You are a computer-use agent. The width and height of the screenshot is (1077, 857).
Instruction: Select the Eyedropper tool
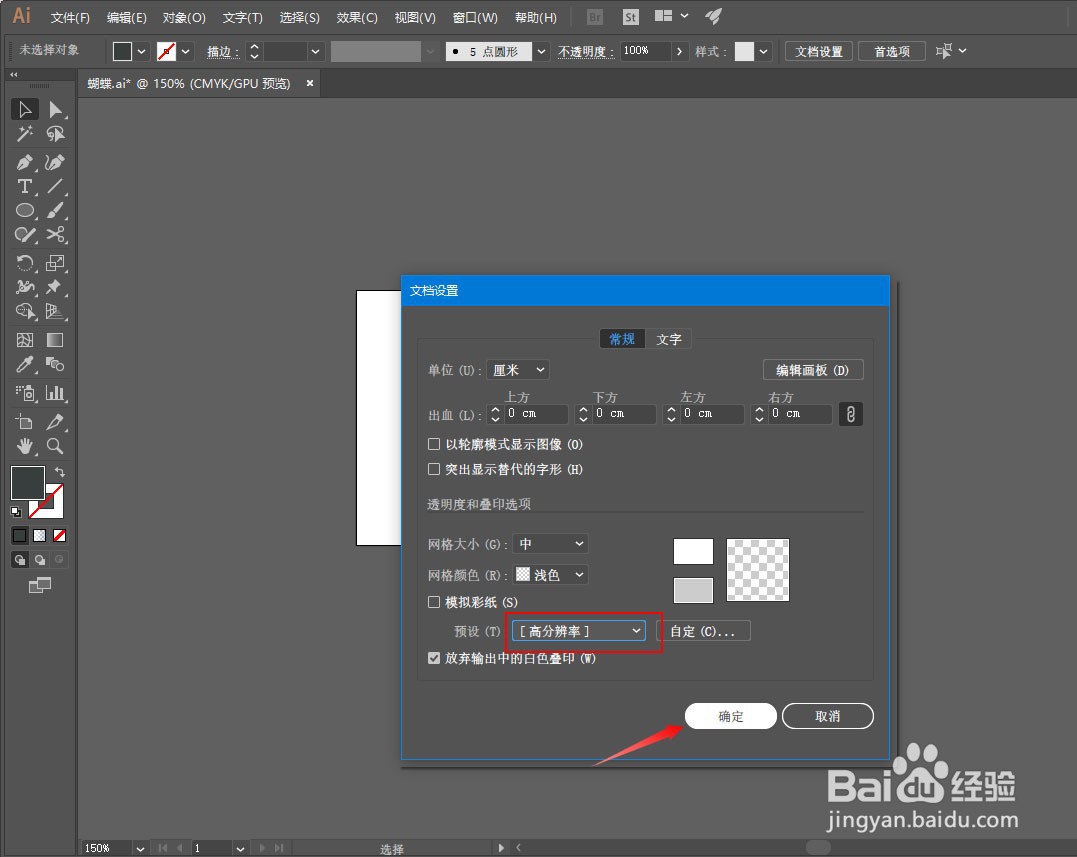click(25, 364)
